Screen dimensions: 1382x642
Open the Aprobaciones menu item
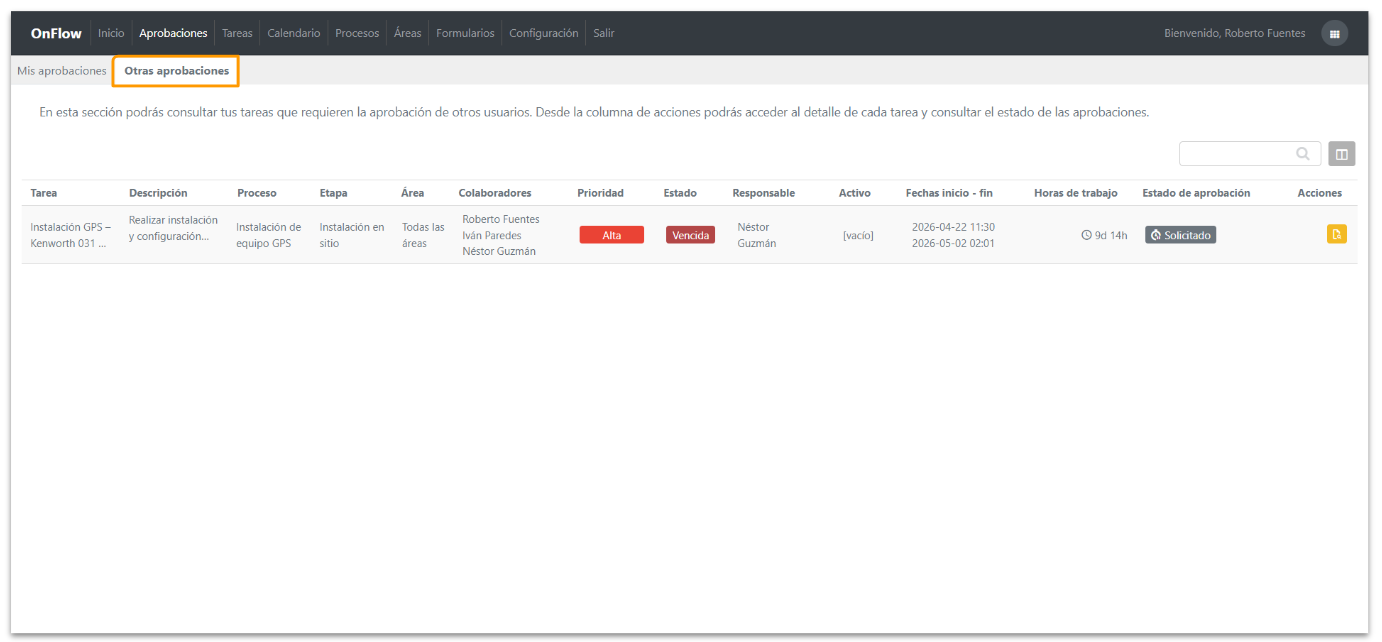(173, 33)
